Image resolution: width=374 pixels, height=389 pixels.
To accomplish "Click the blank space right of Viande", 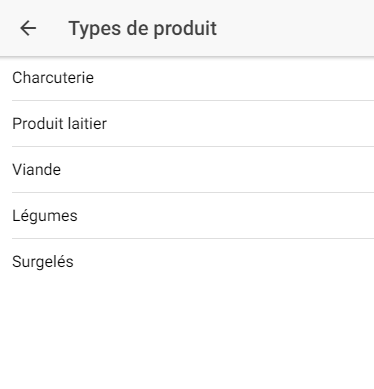I will 217,170.
